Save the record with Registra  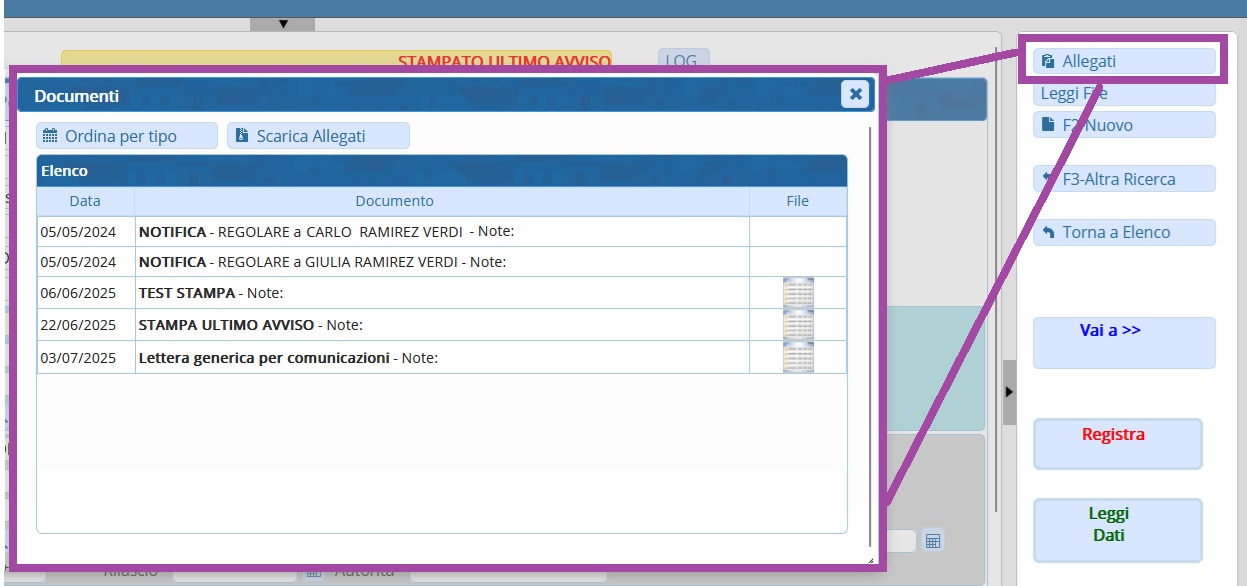pos(1116,443)
